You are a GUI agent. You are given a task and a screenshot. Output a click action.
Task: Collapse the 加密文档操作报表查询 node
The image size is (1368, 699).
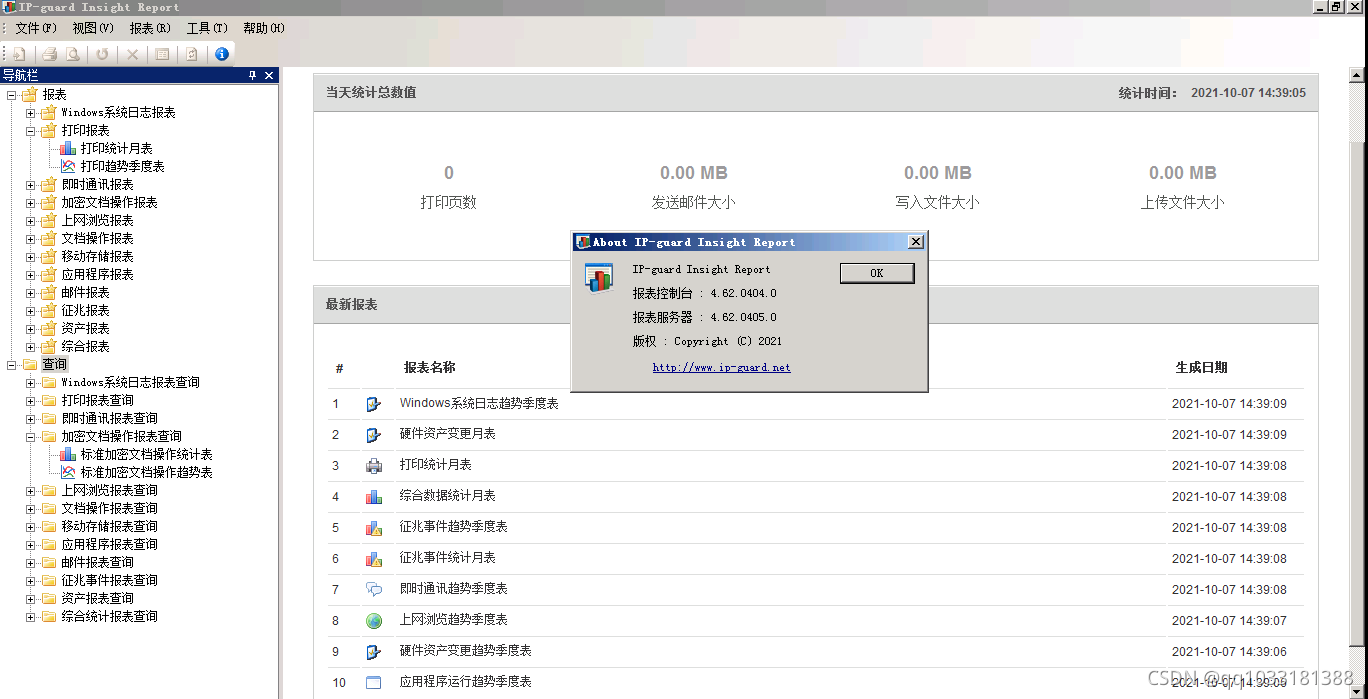tap(30, 437)
